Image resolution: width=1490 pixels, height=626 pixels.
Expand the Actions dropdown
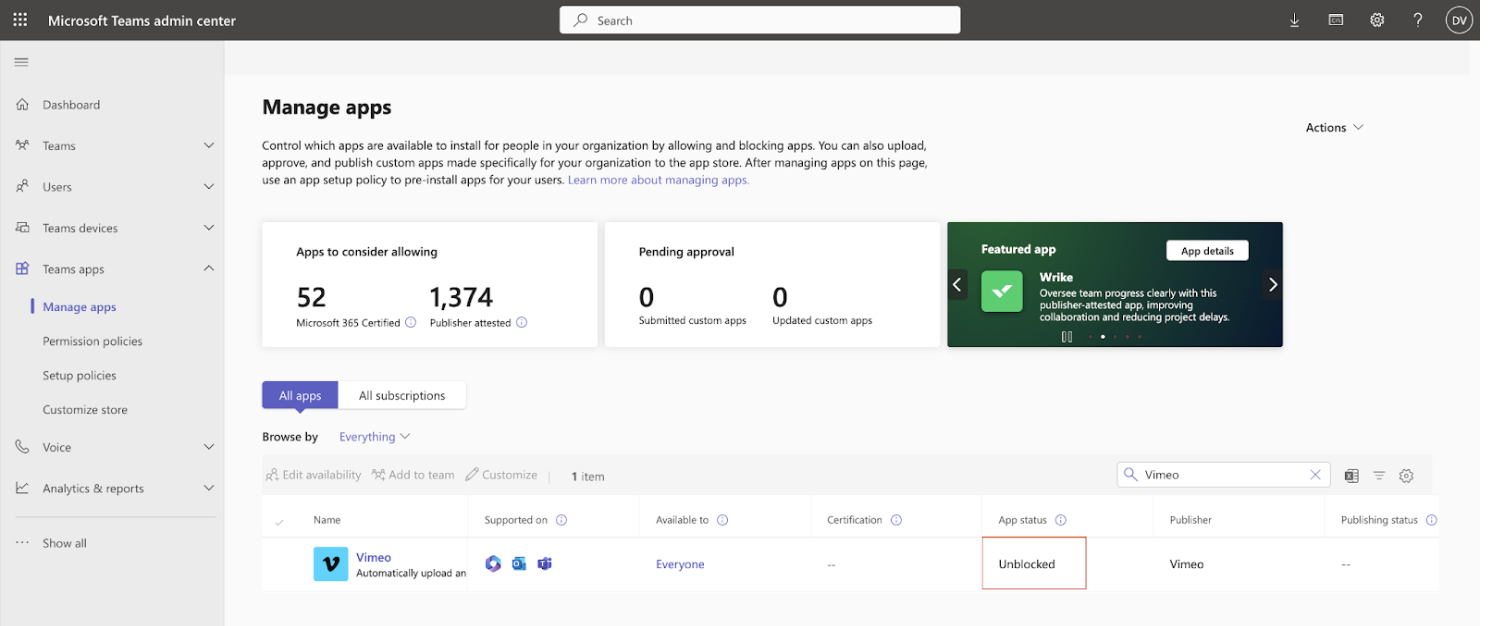[x=1334, y=128]
